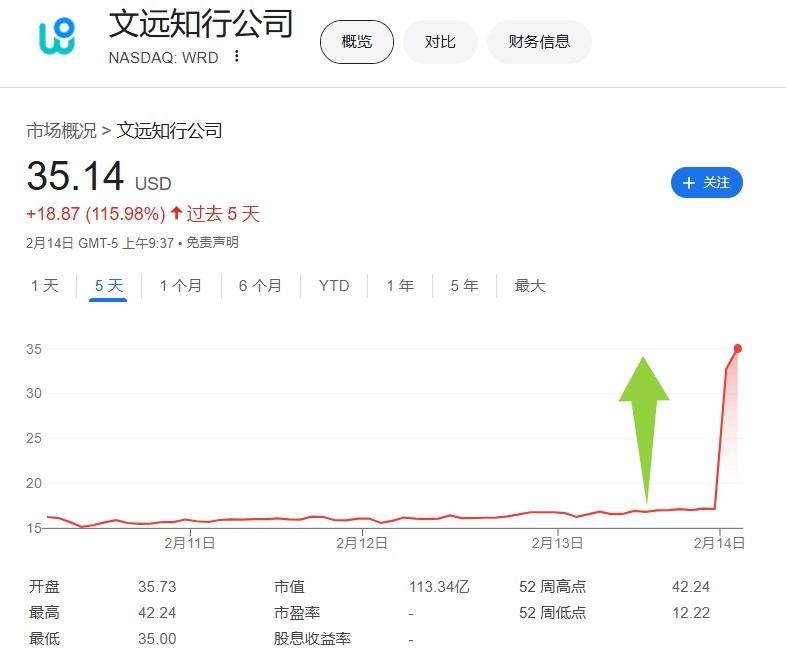Open the 免责声明 disclaimer link

(213, 243)
